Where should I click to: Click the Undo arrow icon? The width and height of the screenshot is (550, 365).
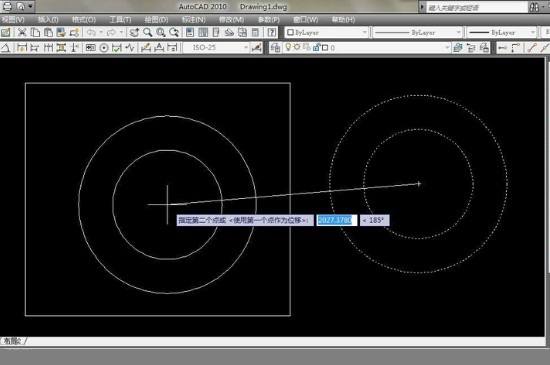91,33
